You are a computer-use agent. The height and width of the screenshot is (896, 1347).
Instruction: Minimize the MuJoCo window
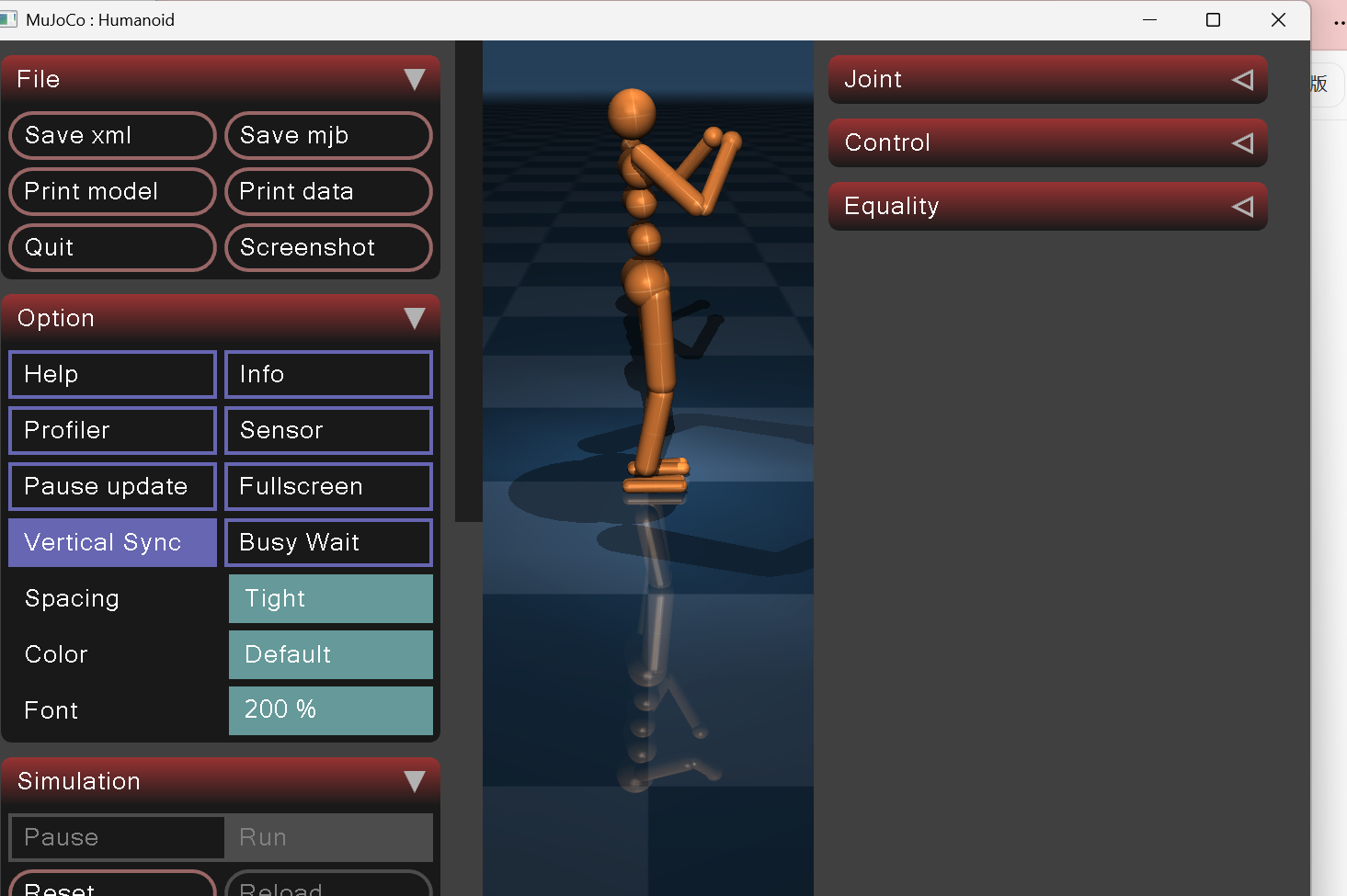pos(1149,19)
